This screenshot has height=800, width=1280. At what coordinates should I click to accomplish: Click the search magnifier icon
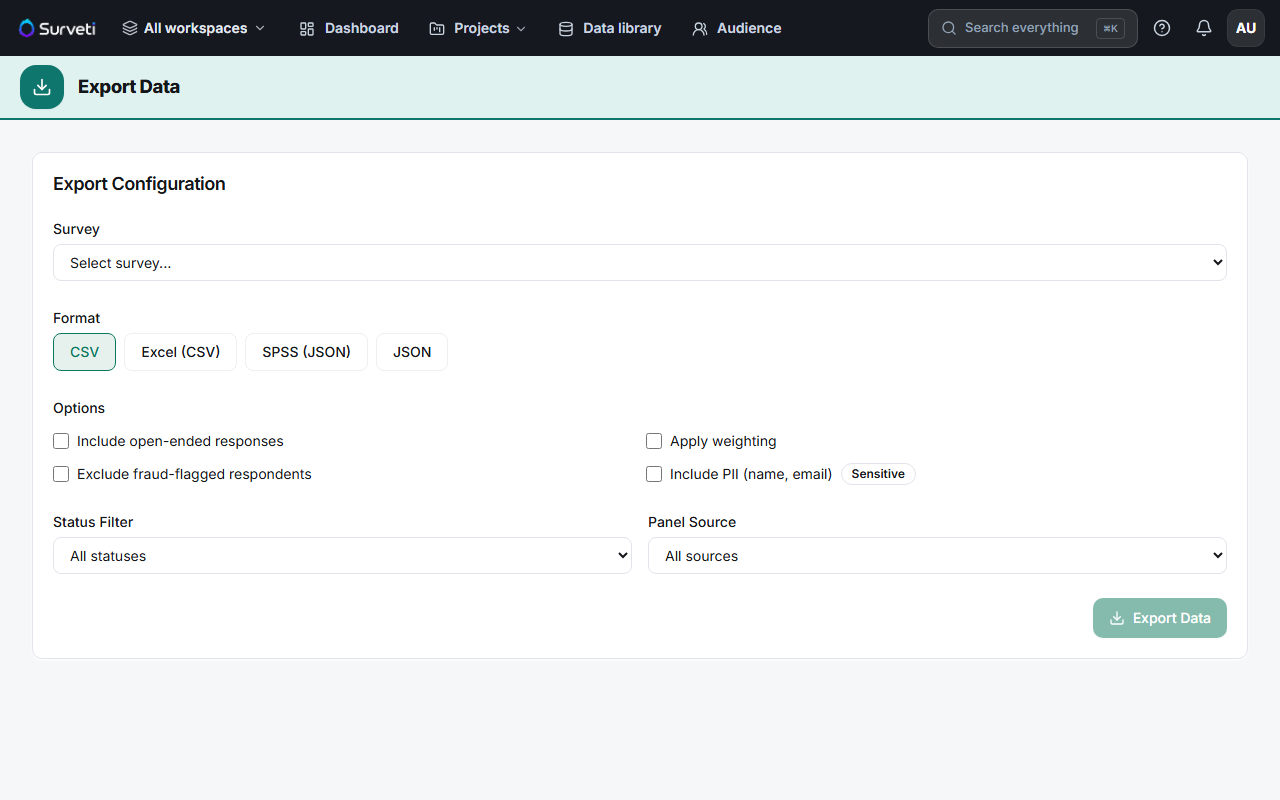coord(949,28)
